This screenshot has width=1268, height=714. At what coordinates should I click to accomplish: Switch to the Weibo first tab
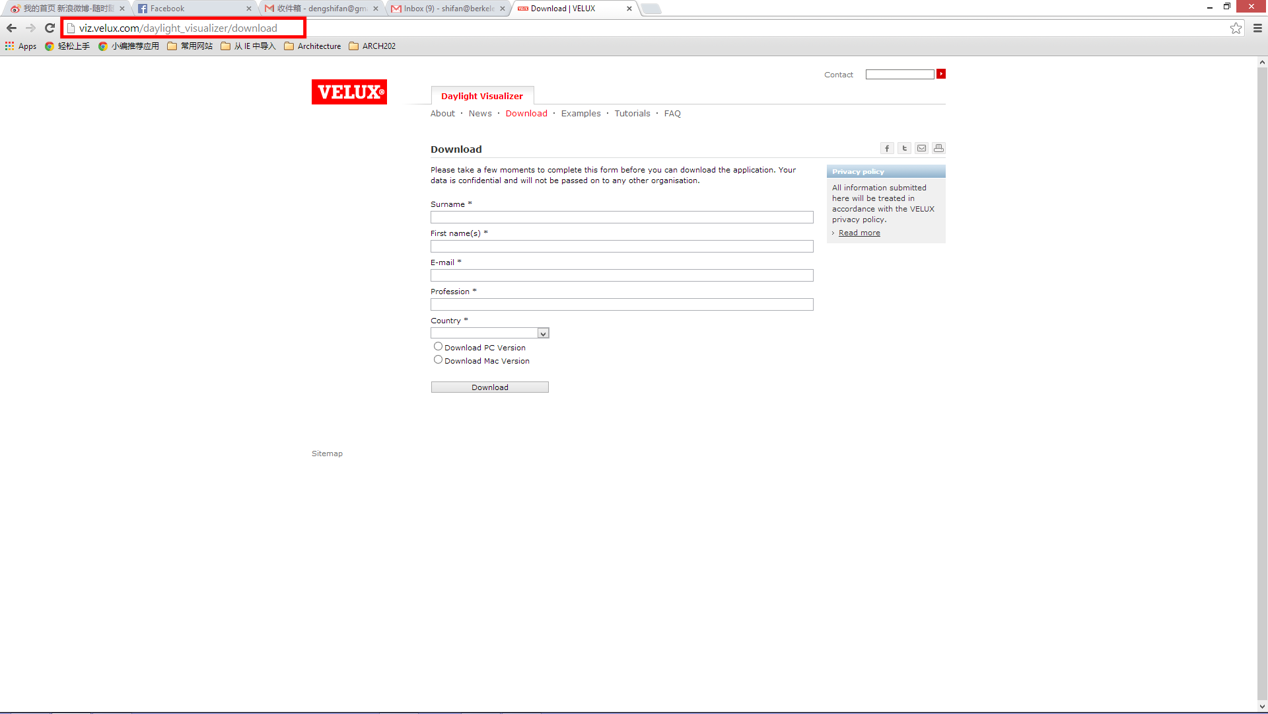click(66, 8)
